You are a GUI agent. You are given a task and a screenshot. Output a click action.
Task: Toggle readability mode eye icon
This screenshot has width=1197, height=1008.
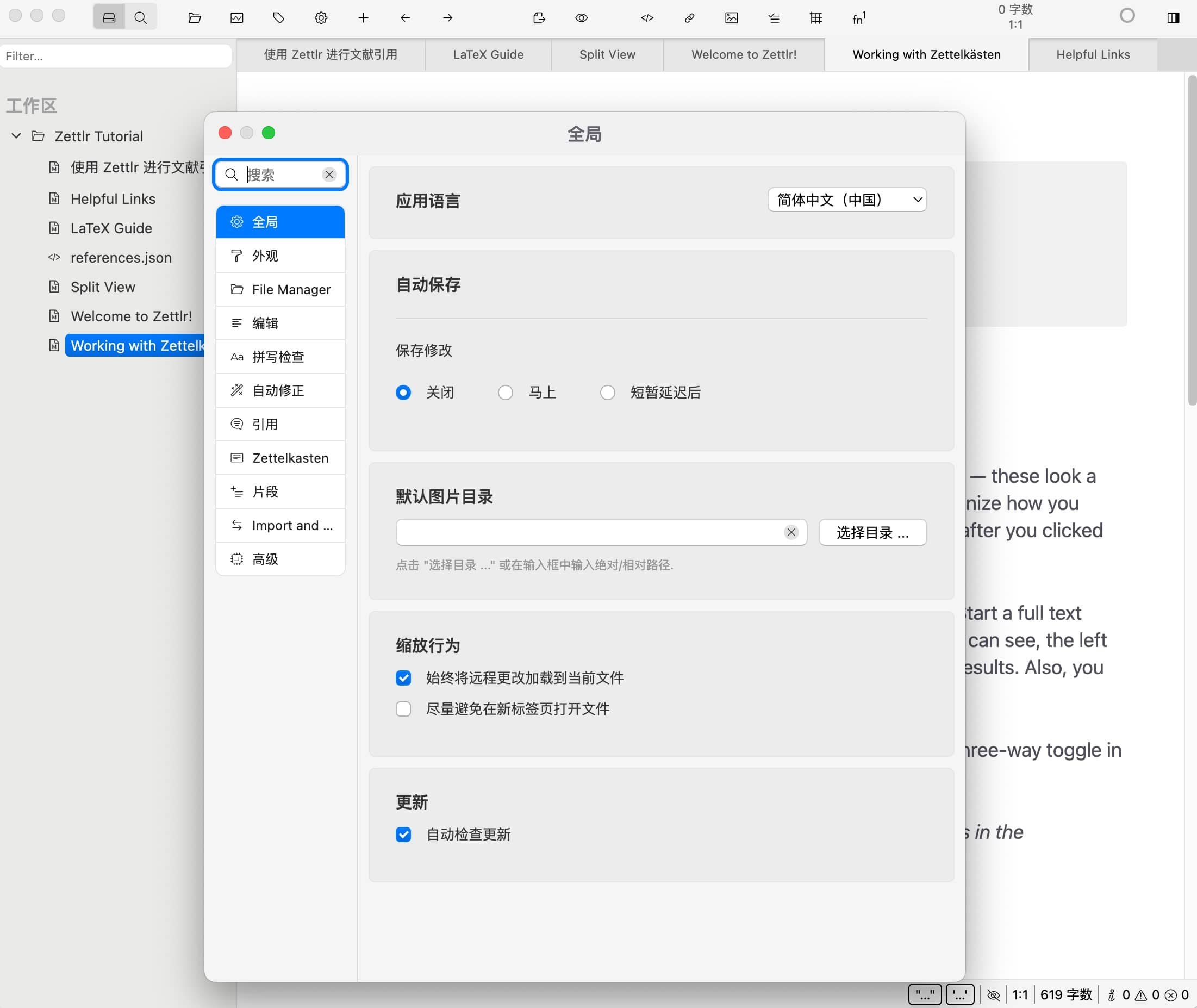(x=581, y=18)
